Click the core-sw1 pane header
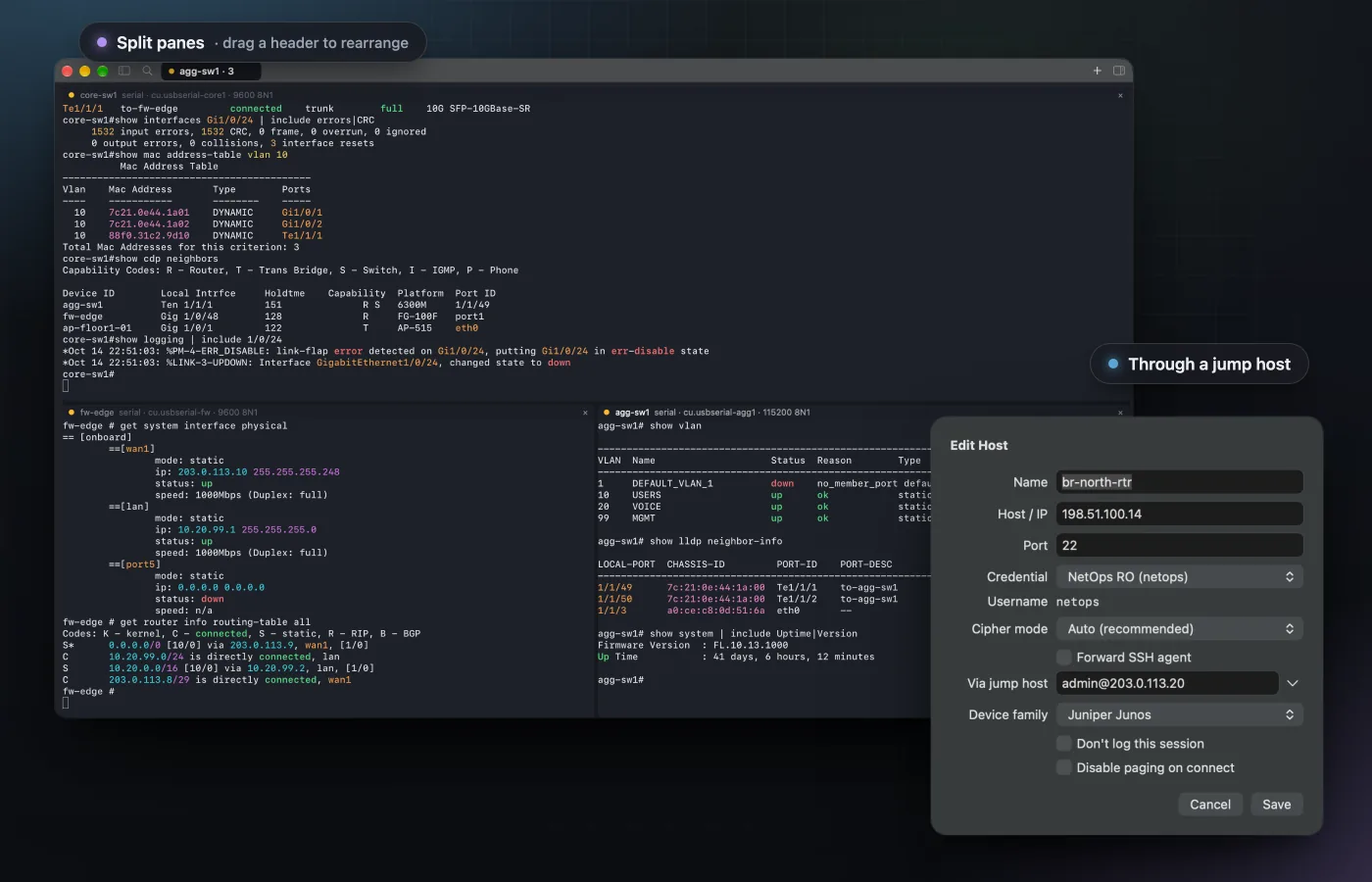 (x=593, y=95)
